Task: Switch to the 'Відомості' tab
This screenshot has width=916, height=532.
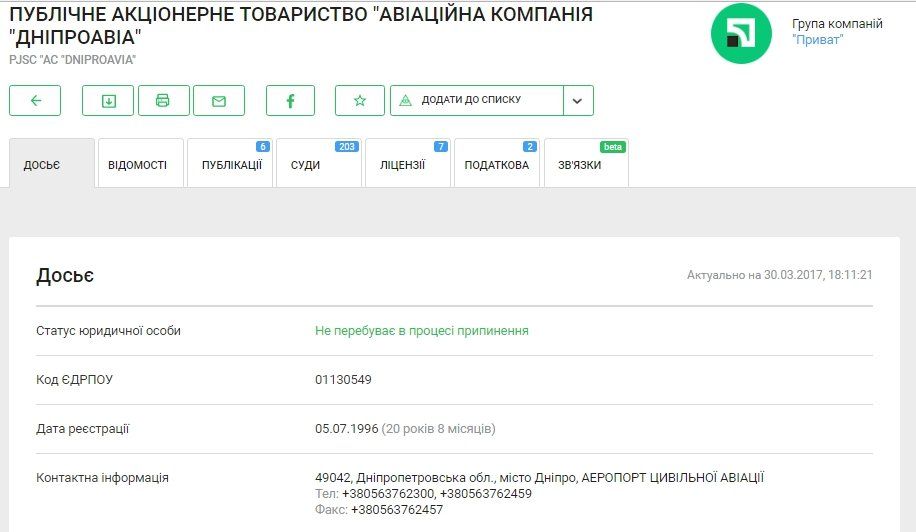Action: (141, 164)
